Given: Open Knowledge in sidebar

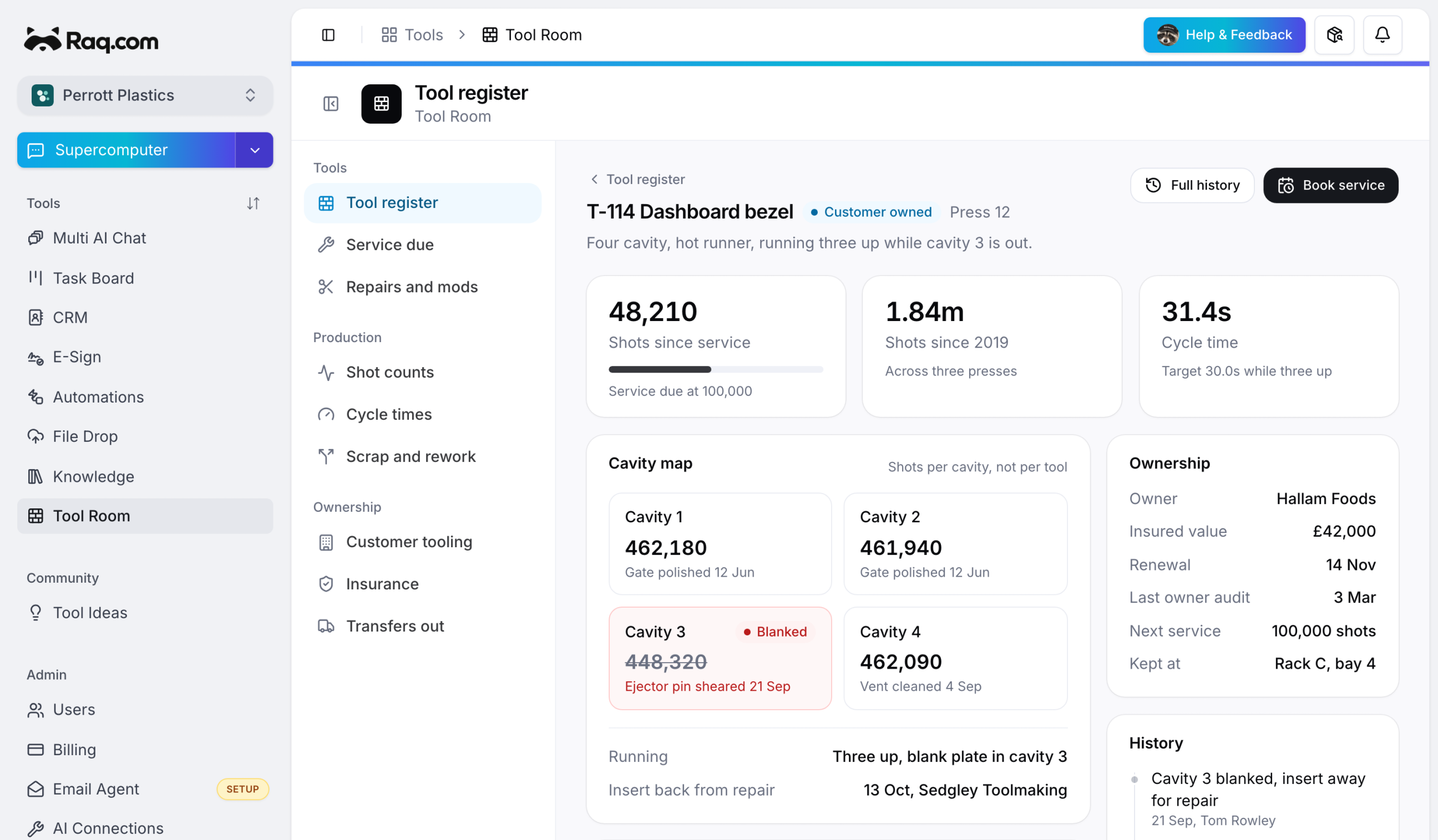Looking at the screenshot, I should pyautogui.click(x=145, y=476).
